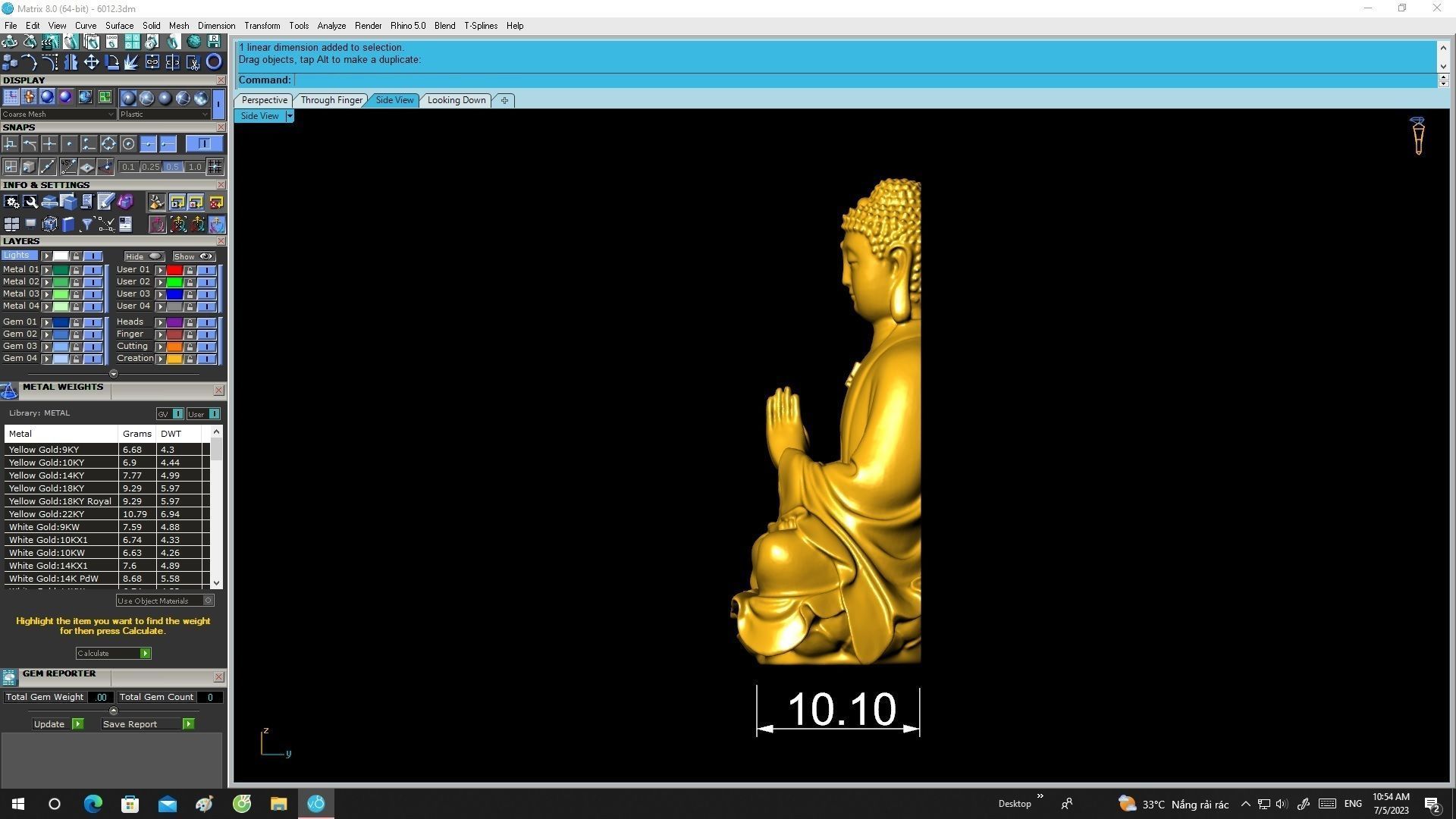Click the Torus ring tool icon
Viewport: 1456px width, 819px height.
[x=214, y=62]
